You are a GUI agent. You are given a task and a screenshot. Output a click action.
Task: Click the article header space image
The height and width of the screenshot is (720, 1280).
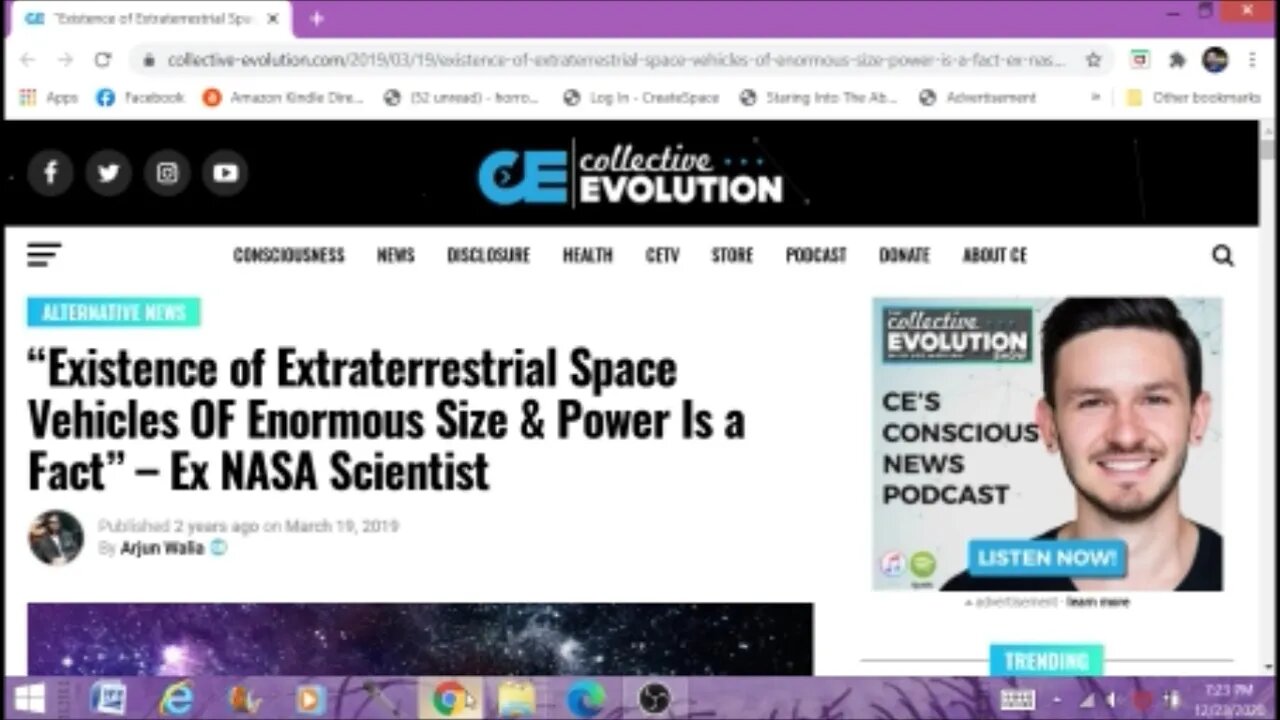[x=420, y=639]
